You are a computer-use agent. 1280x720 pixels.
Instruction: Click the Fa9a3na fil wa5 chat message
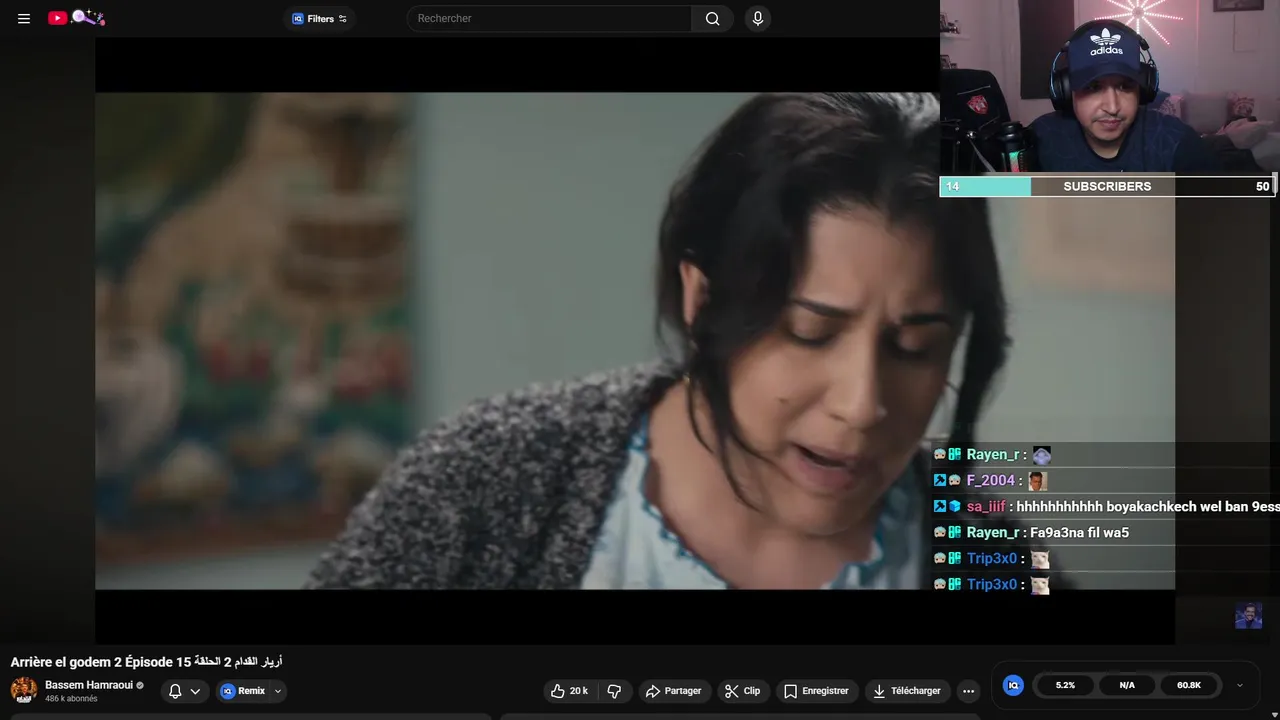(1079, 533)
